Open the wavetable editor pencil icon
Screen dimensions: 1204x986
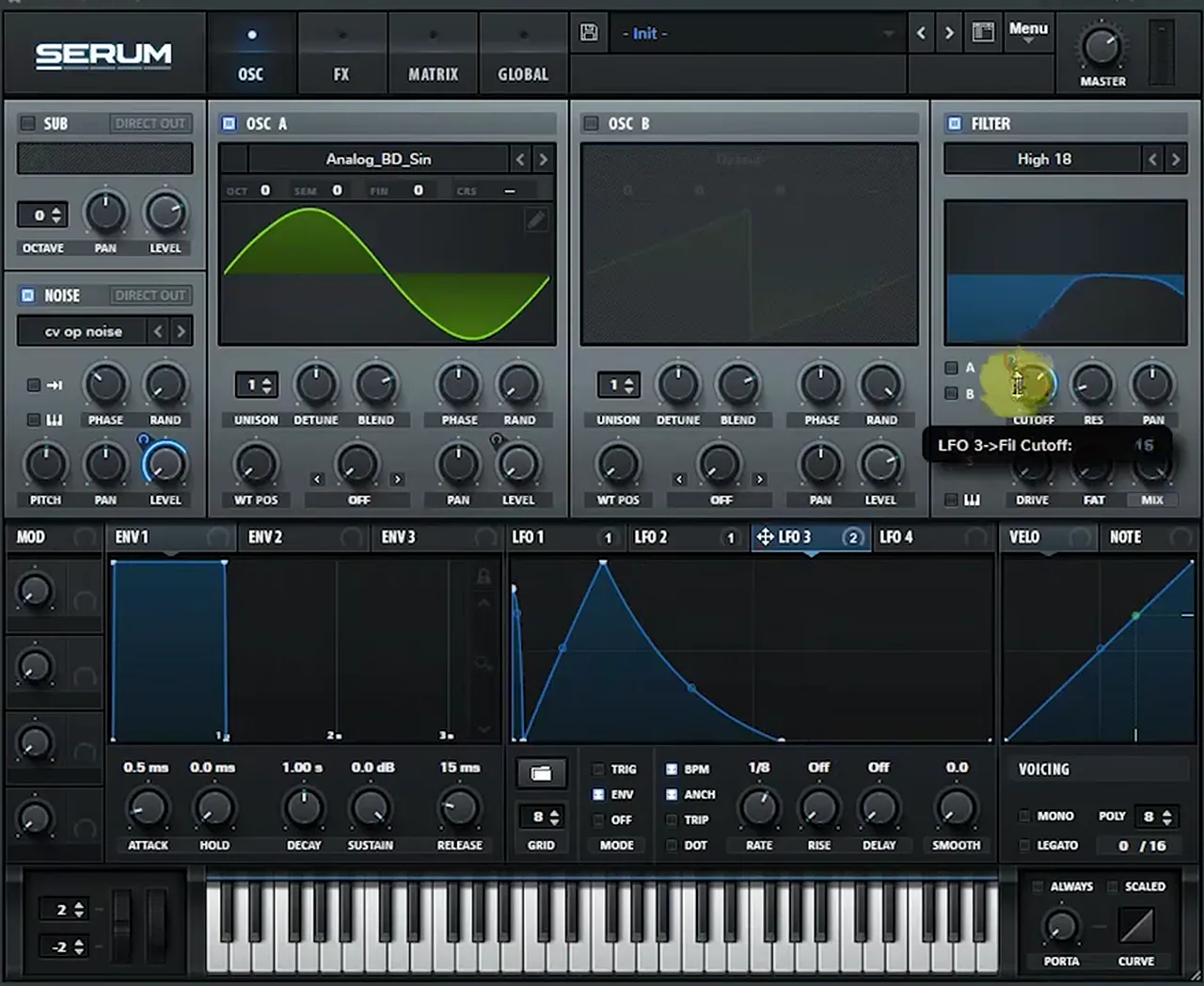(x=536, y=220)
